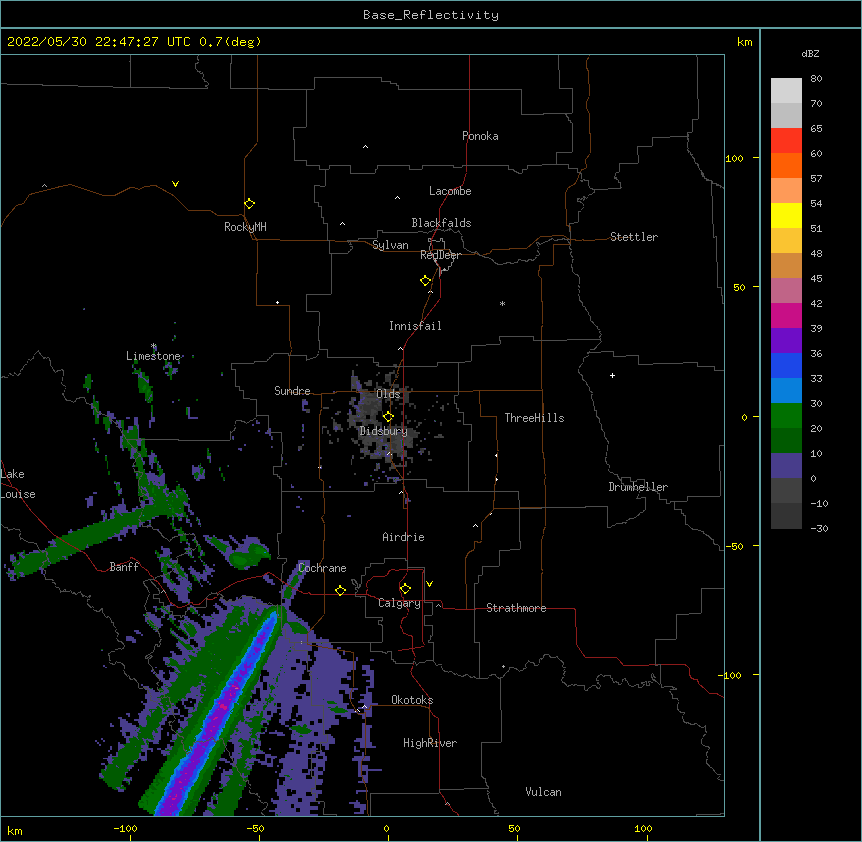Click the Sylvan map label

[x=390, y=245]
